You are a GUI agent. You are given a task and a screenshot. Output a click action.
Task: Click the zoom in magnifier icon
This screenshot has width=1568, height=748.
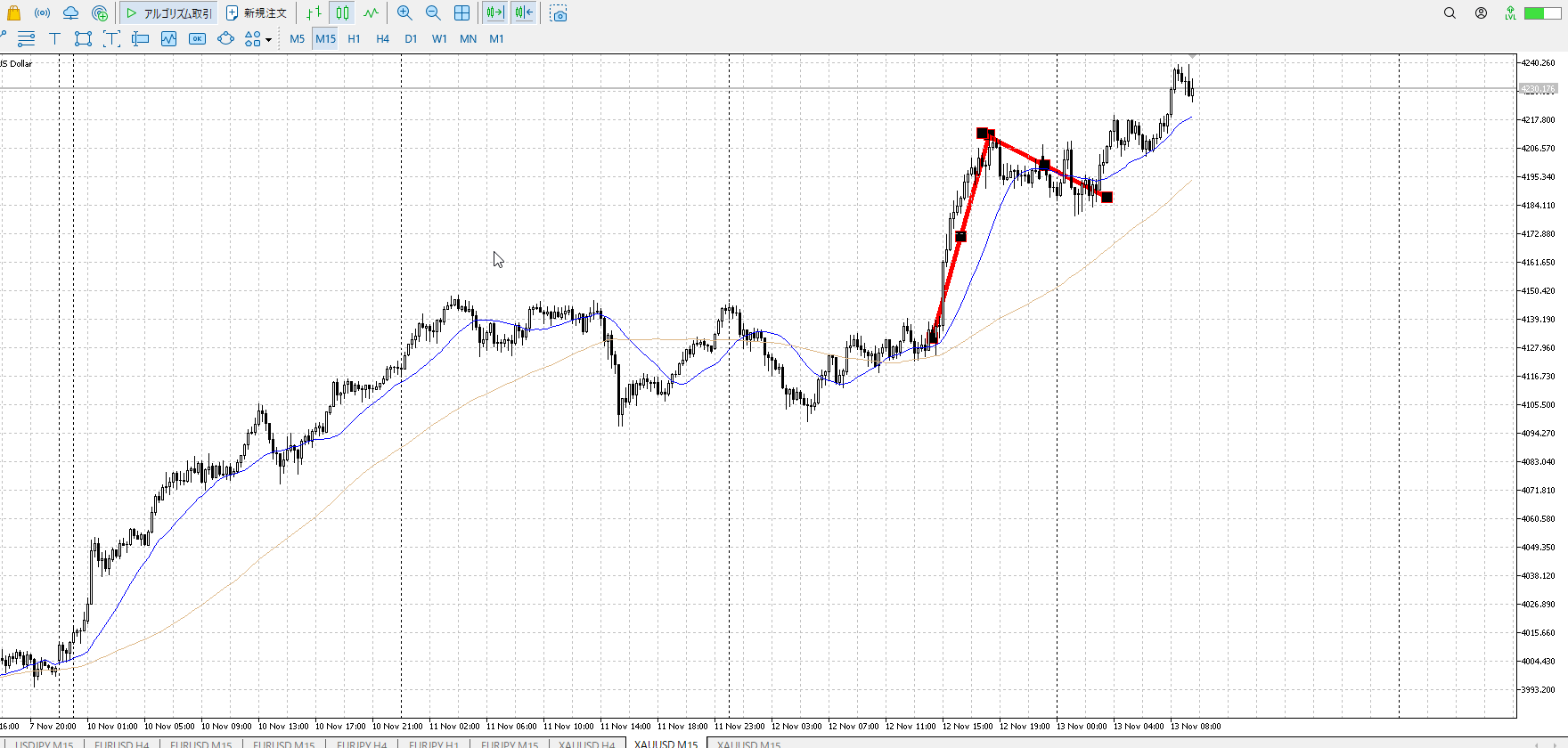click(404, 13)
